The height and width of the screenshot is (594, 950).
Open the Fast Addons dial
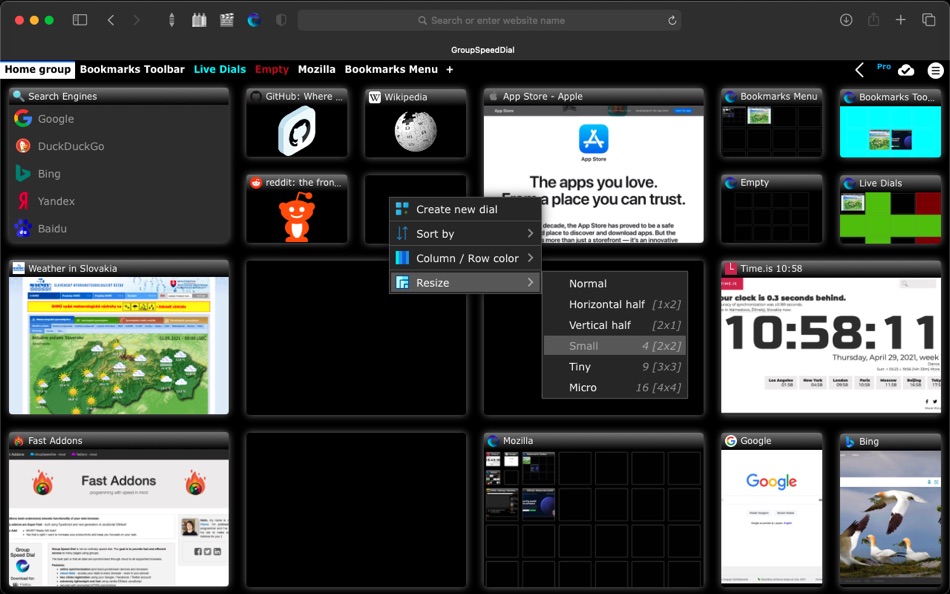point(119,510)
